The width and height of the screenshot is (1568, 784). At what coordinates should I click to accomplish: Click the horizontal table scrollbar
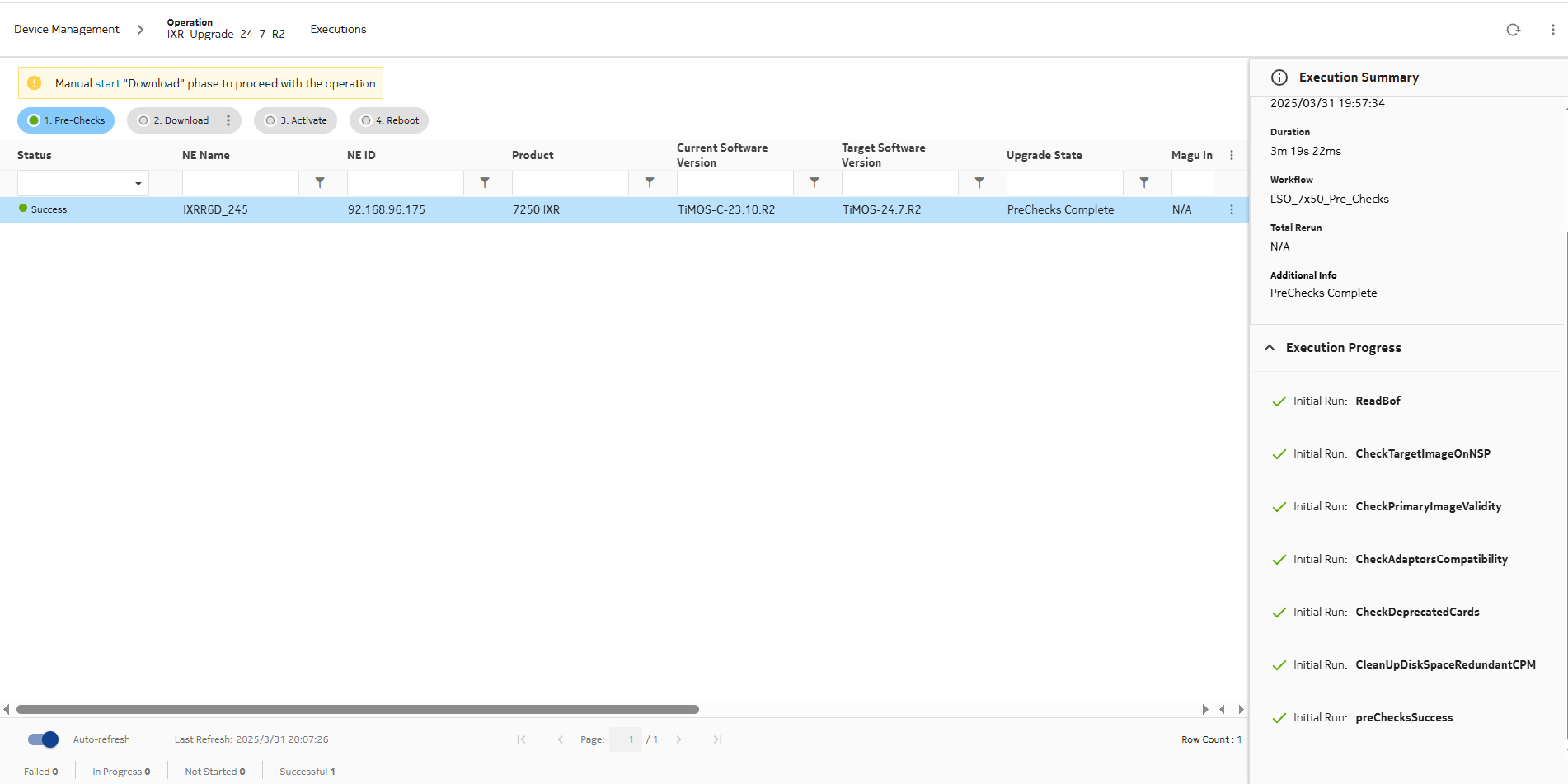coord(358,709)
